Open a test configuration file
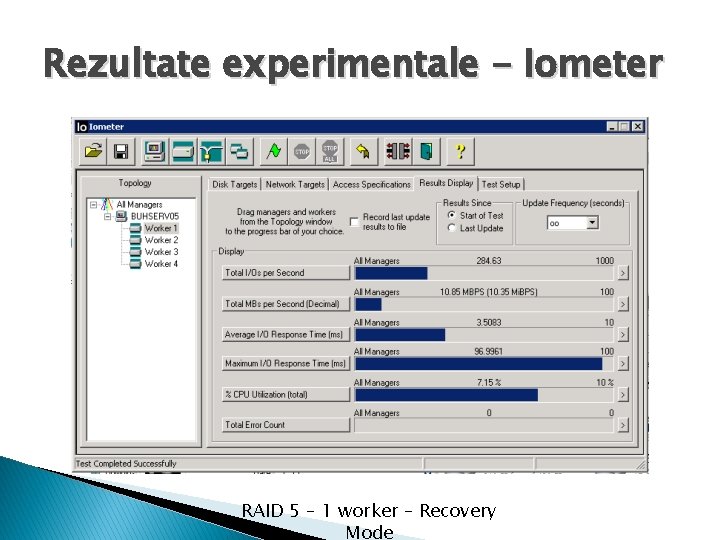Viewport: 720px width, 540px height. click(93, 151)
